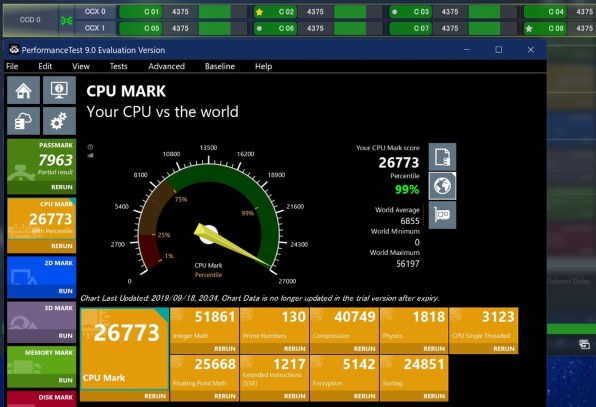This screenshot has width=596, height=407.
Task: Open the File menu
Action: (12, 67)
